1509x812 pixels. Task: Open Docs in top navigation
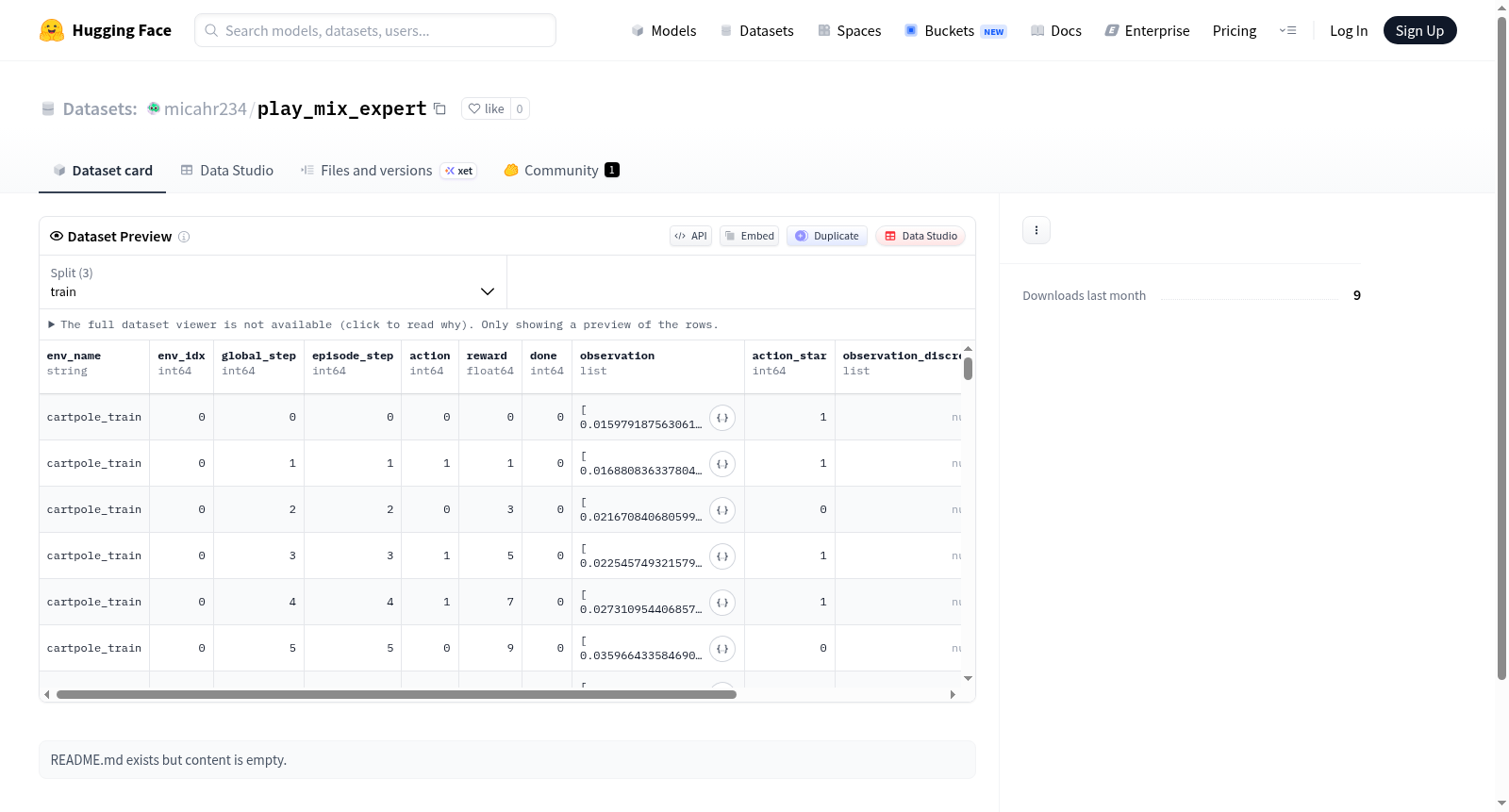click(x=1056, y=30)
